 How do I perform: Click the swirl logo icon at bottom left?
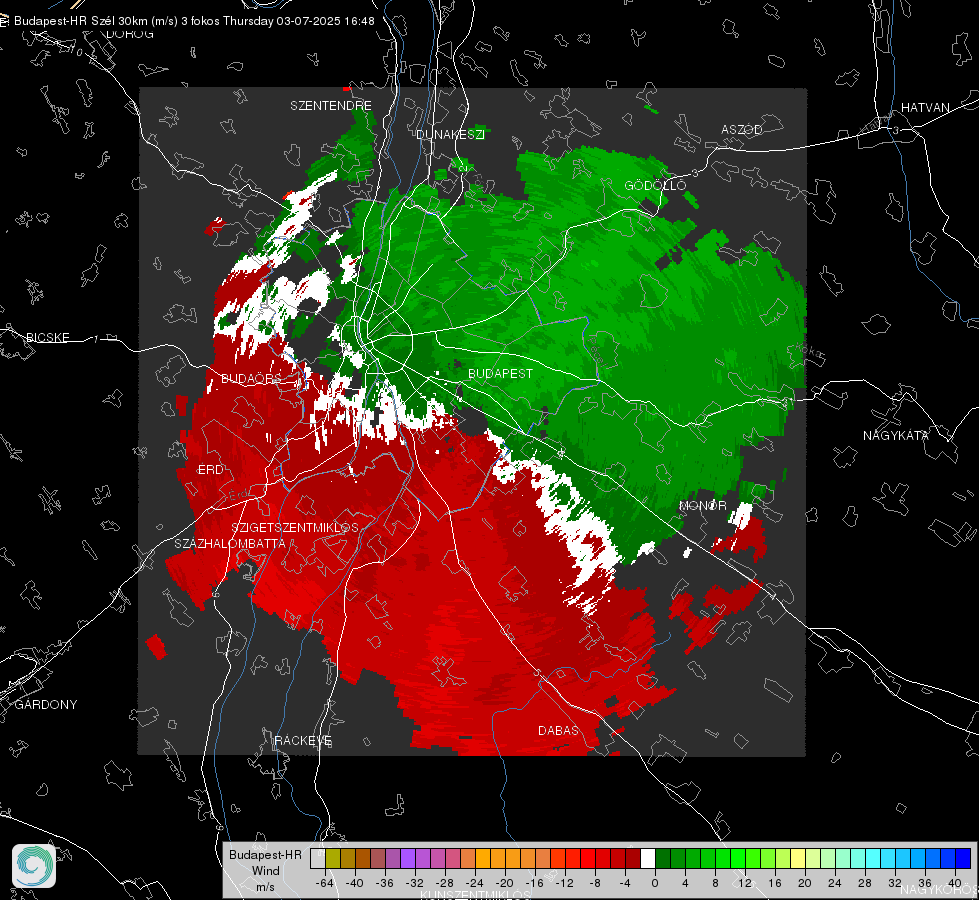point(34,866)
